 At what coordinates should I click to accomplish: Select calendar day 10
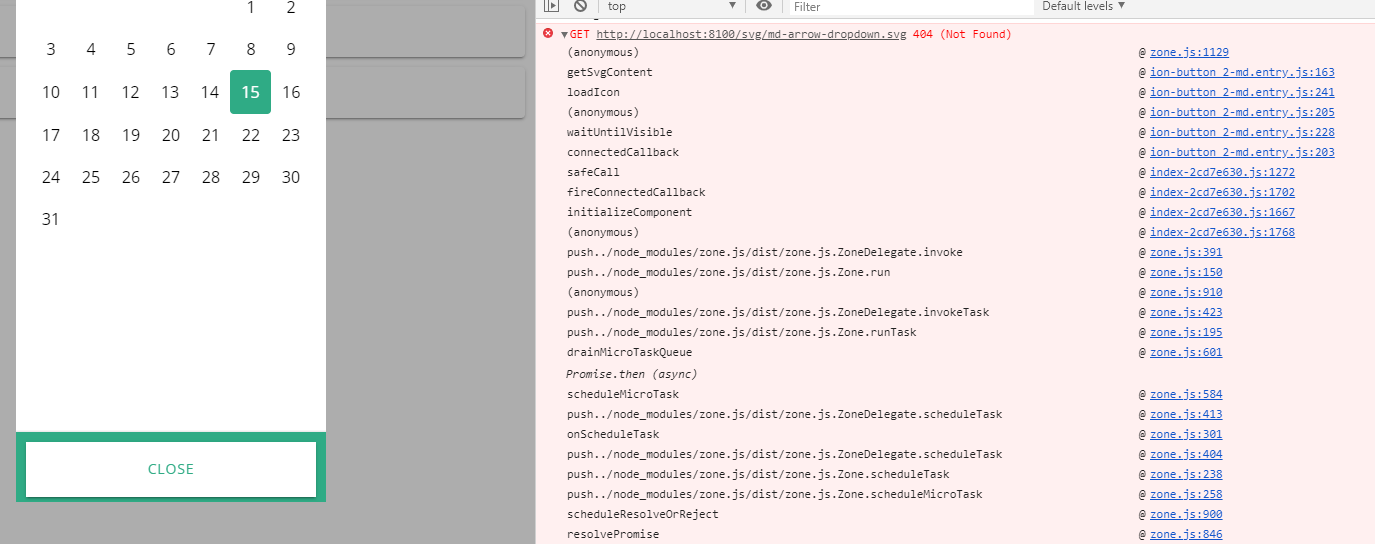[x=51, y=92]
